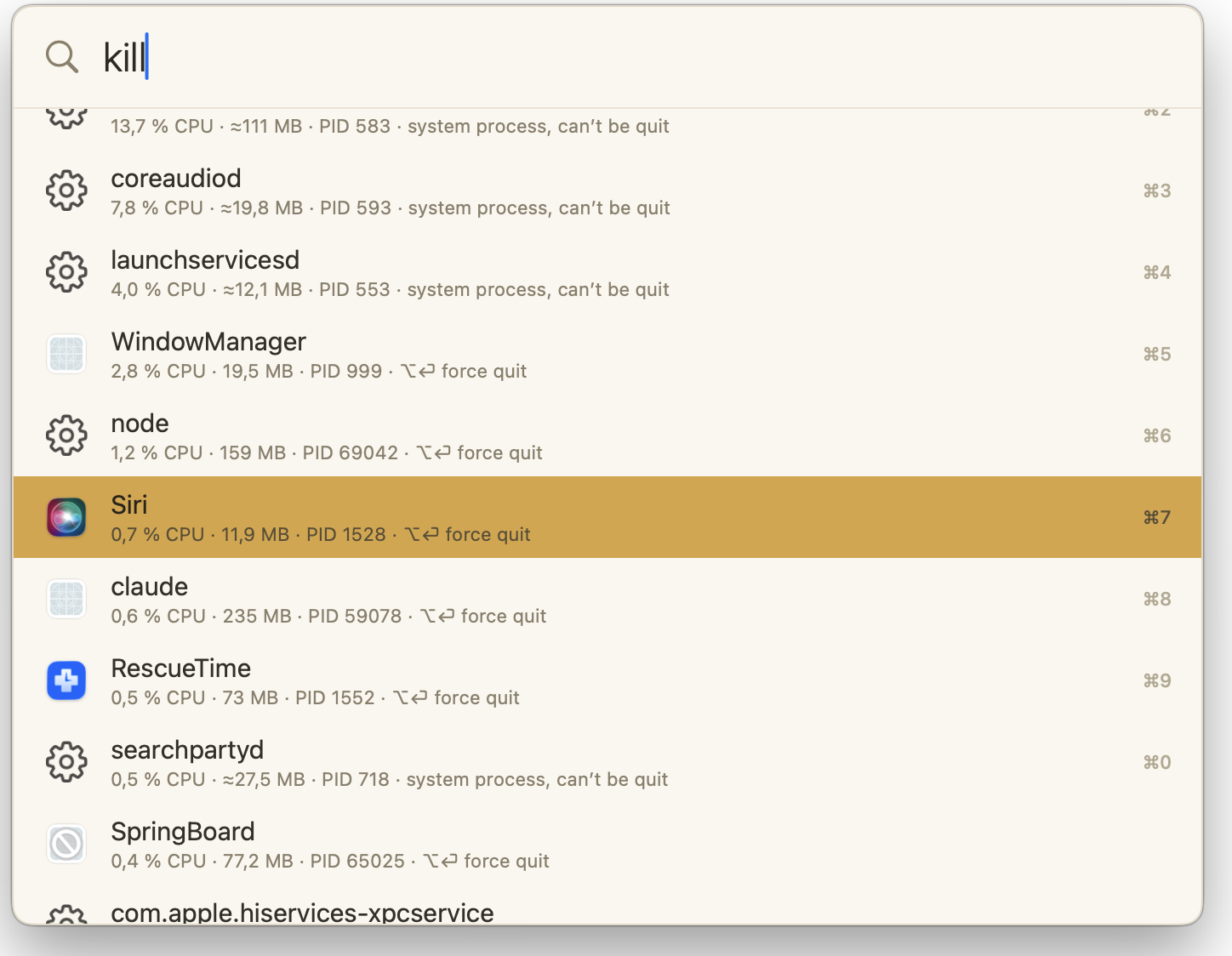Click node's details line with PID 69042
The image size is (1232, 956).
tap(327, 453)
